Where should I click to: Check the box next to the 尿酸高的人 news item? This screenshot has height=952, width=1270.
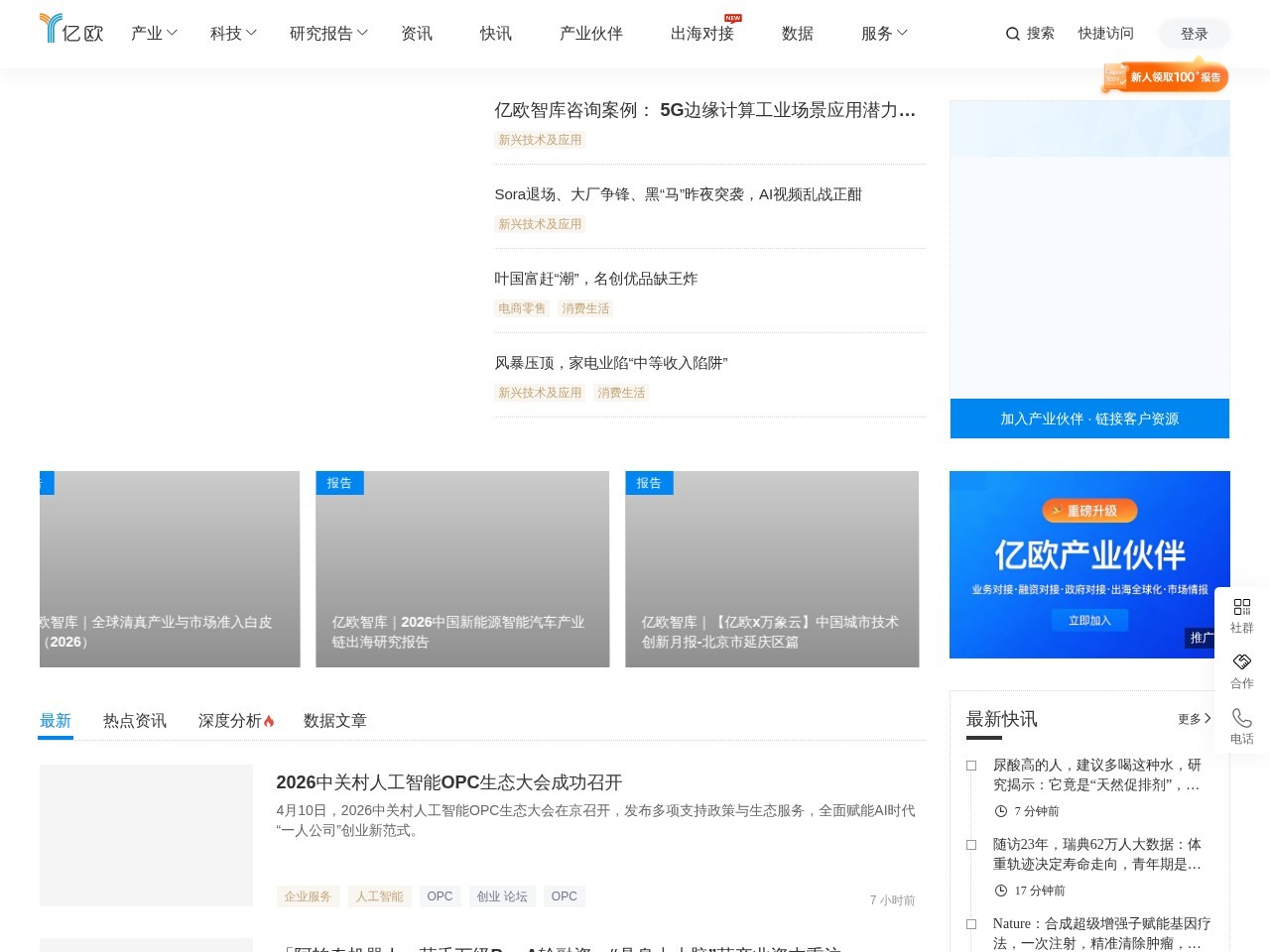(970, 765)
